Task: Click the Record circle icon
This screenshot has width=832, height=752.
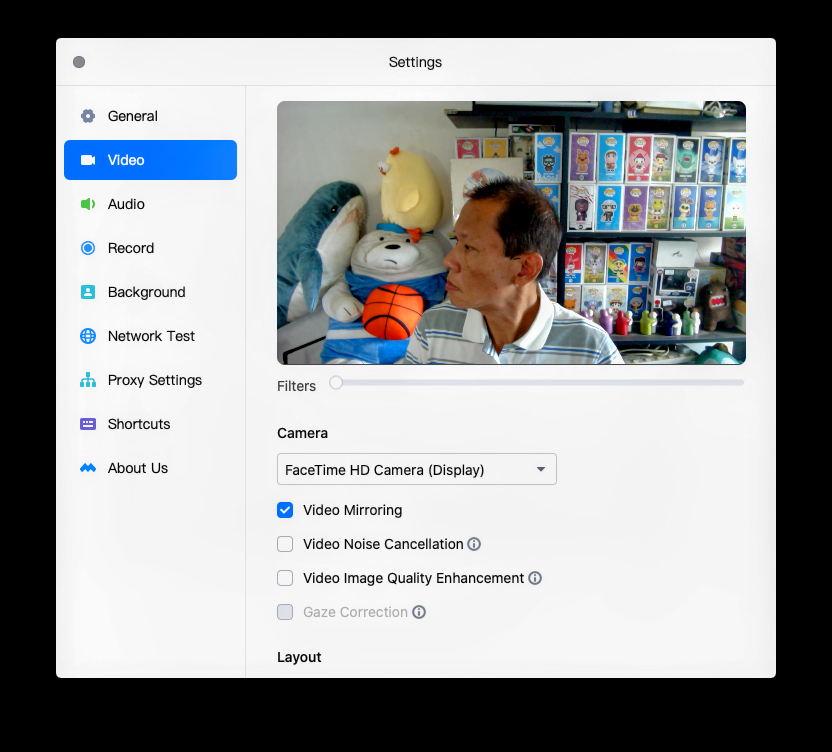Action: point(88,248)
